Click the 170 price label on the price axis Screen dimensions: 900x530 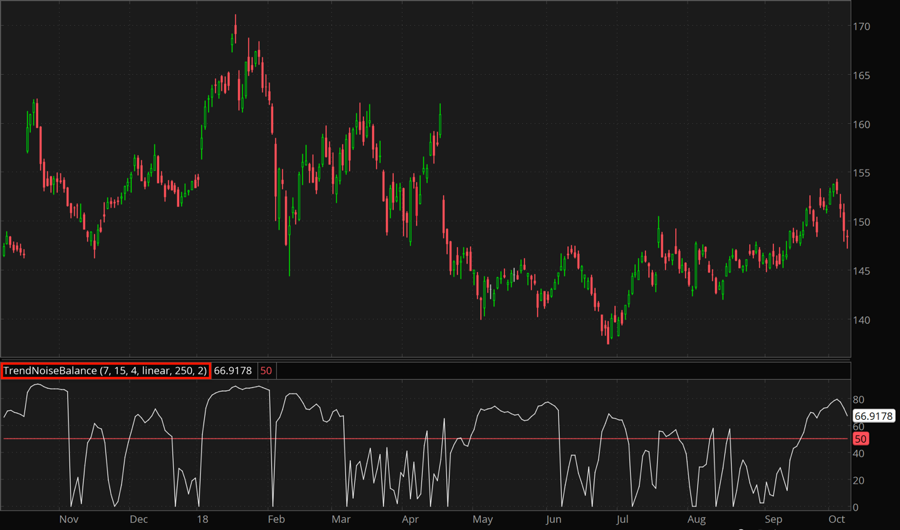[x=863, y=27]
